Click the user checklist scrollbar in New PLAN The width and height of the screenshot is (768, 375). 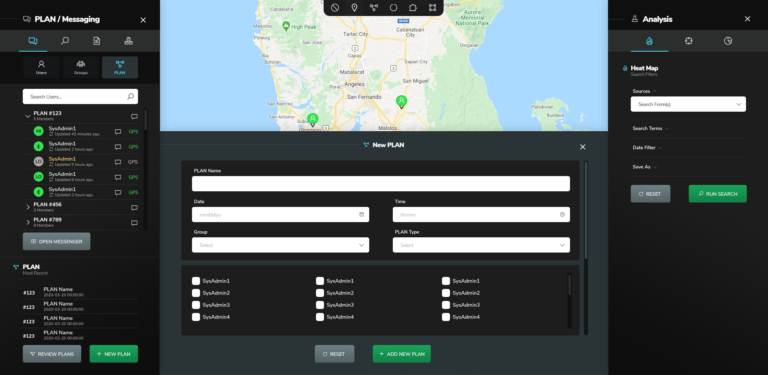tap(569, 285)
